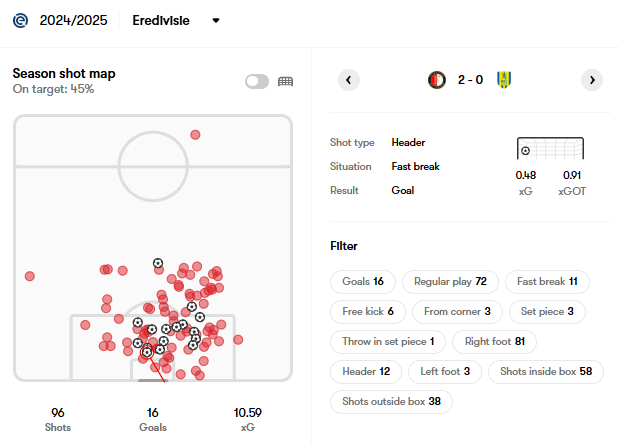Click the top-most shot dot near center circle
619x443 pixels.
pos(195,134)
